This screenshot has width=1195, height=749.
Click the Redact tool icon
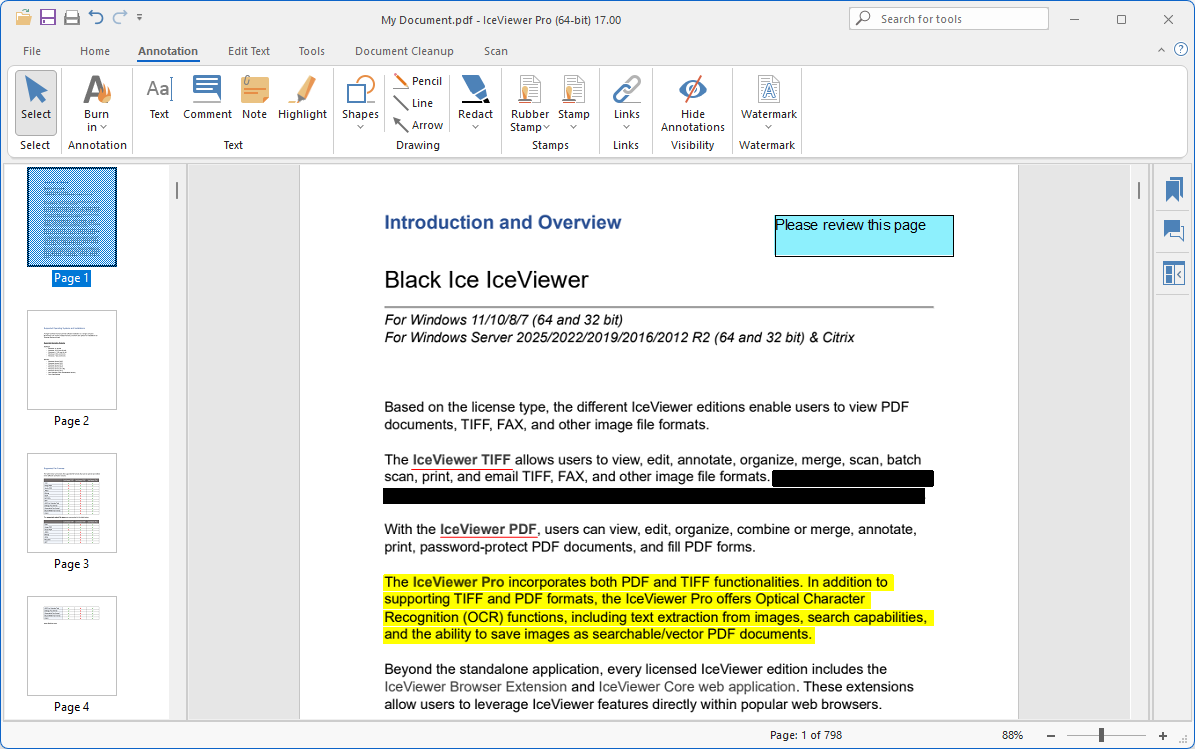[x=475, y=98]
